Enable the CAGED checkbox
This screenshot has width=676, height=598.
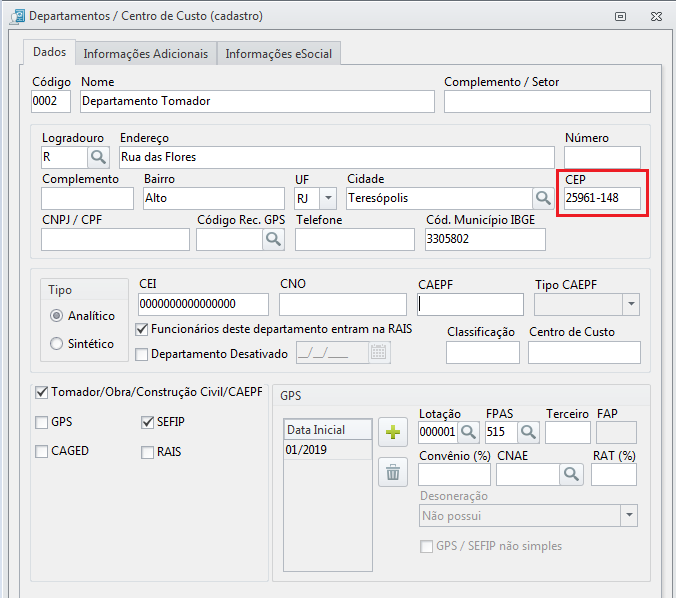click(41, 451)
